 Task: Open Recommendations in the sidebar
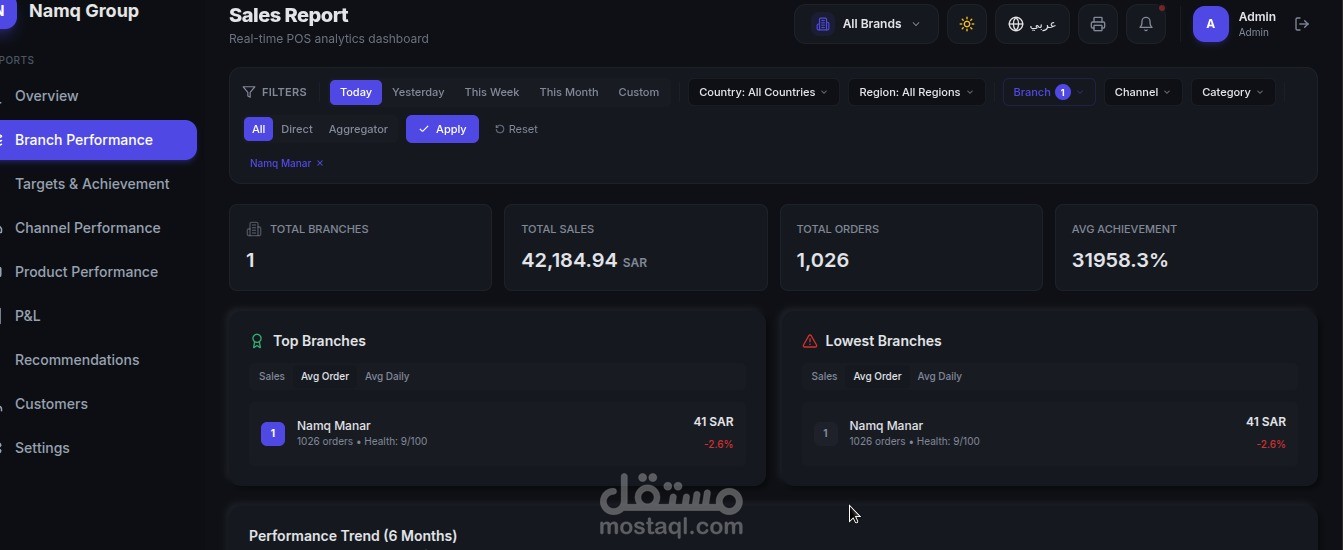[98, 360]
